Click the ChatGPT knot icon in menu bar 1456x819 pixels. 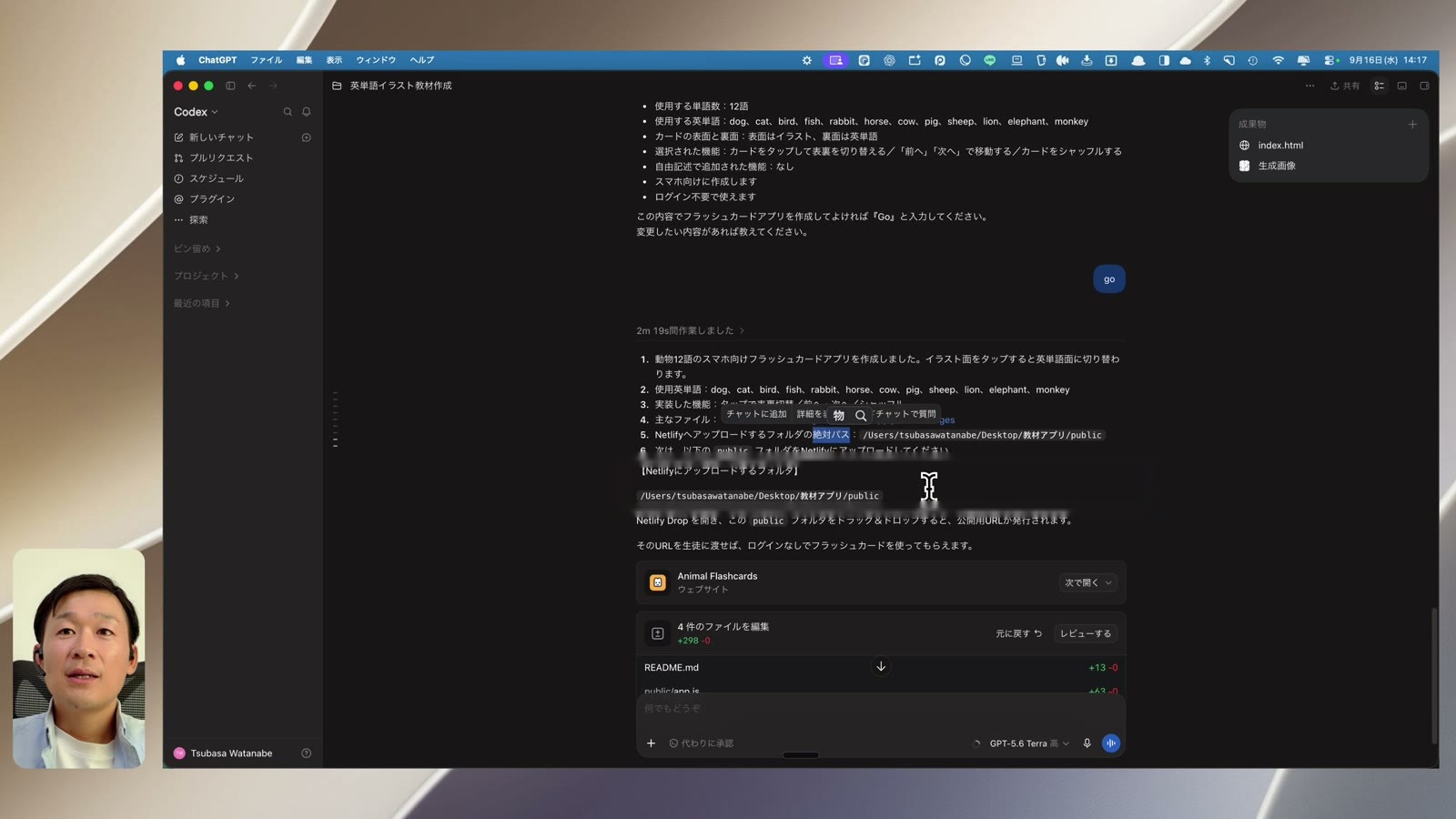pyautogui.click(x=889, y=60)
